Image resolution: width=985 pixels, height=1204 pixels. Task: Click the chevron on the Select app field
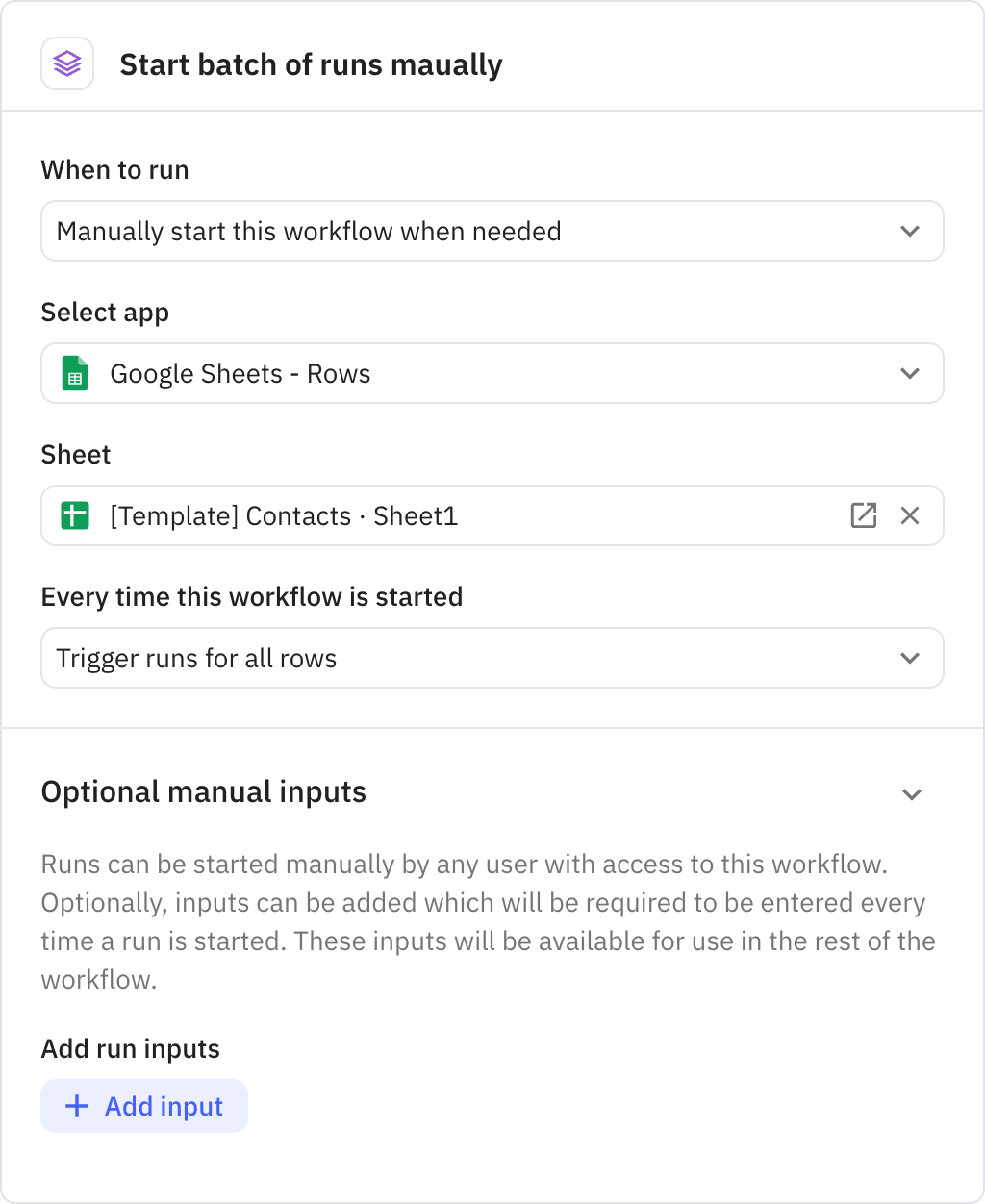click(x=909, y=373)
